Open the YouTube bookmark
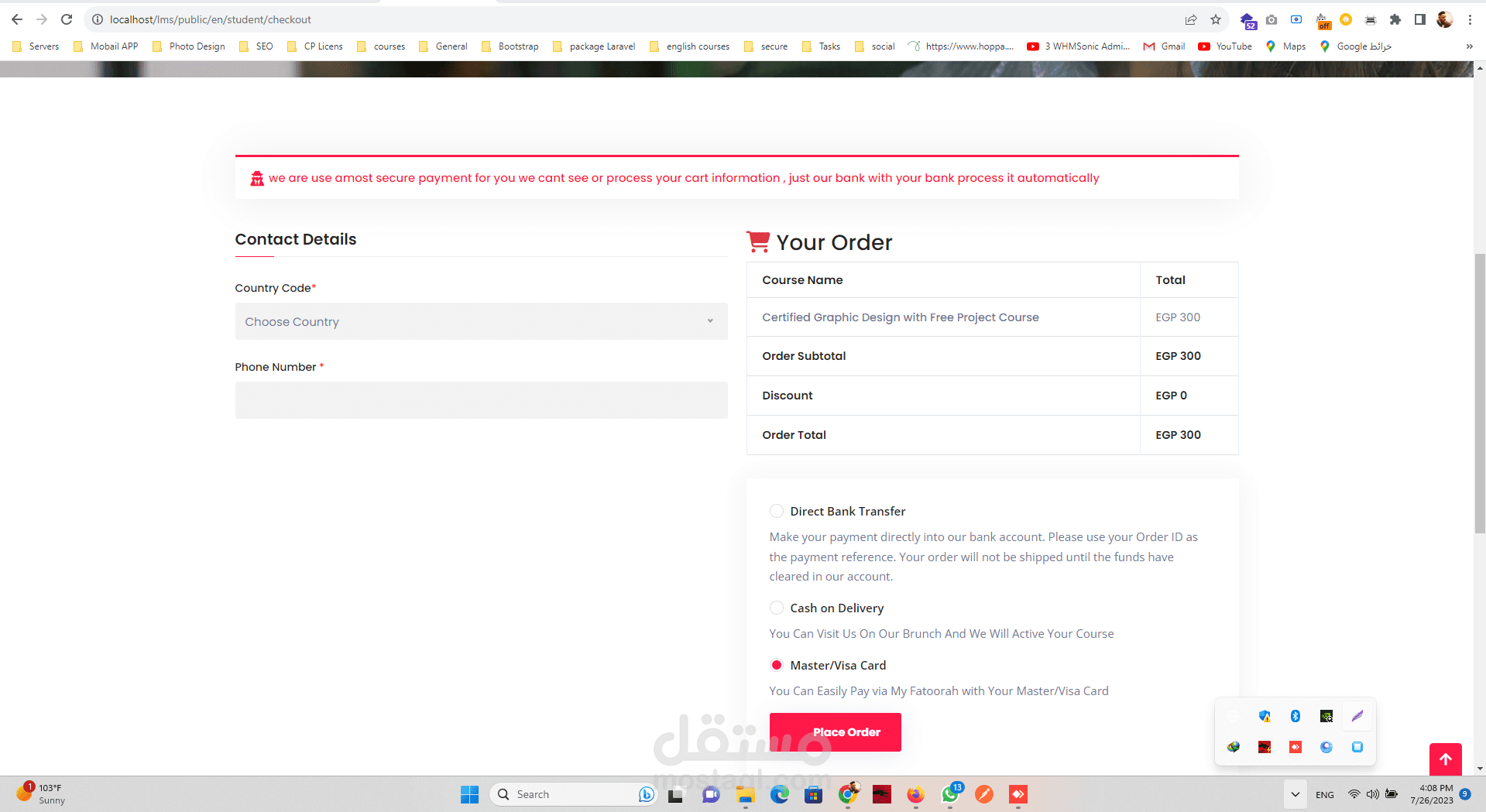 tap(1225, 46)
